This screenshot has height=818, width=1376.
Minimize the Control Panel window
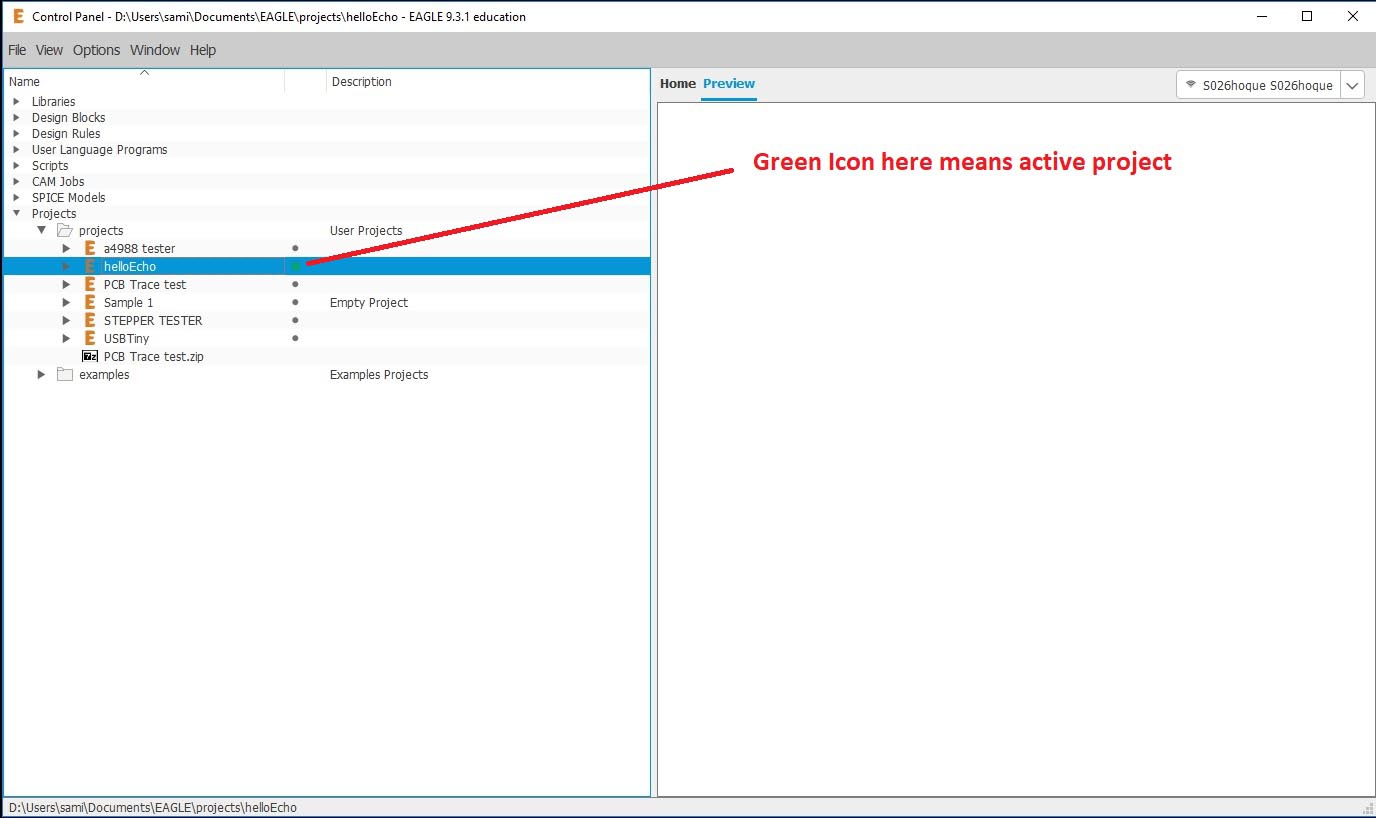click(x=1261, y=16)
